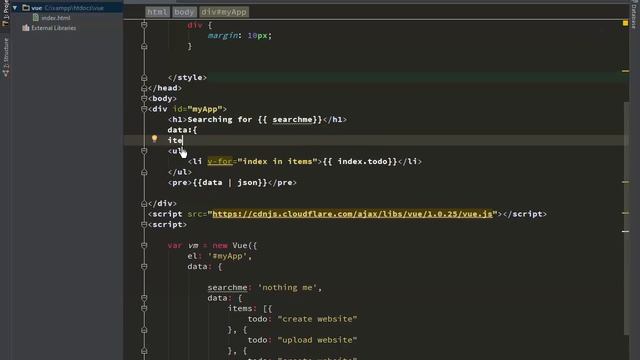Click the '#myApp' el value

[x=228, y=256]
